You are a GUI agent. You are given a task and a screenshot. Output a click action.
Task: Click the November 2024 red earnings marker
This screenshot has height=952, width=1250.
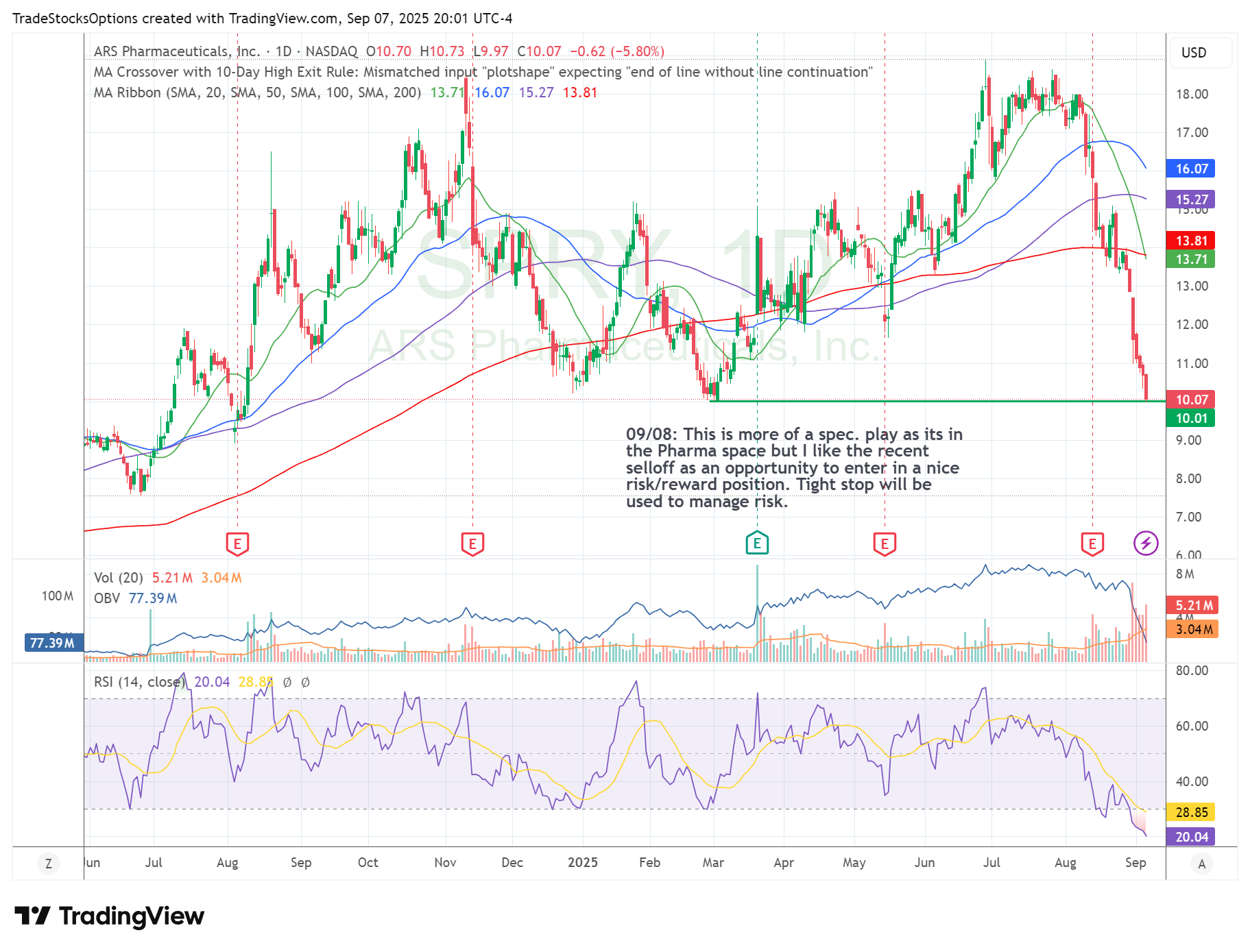(472, 544)
